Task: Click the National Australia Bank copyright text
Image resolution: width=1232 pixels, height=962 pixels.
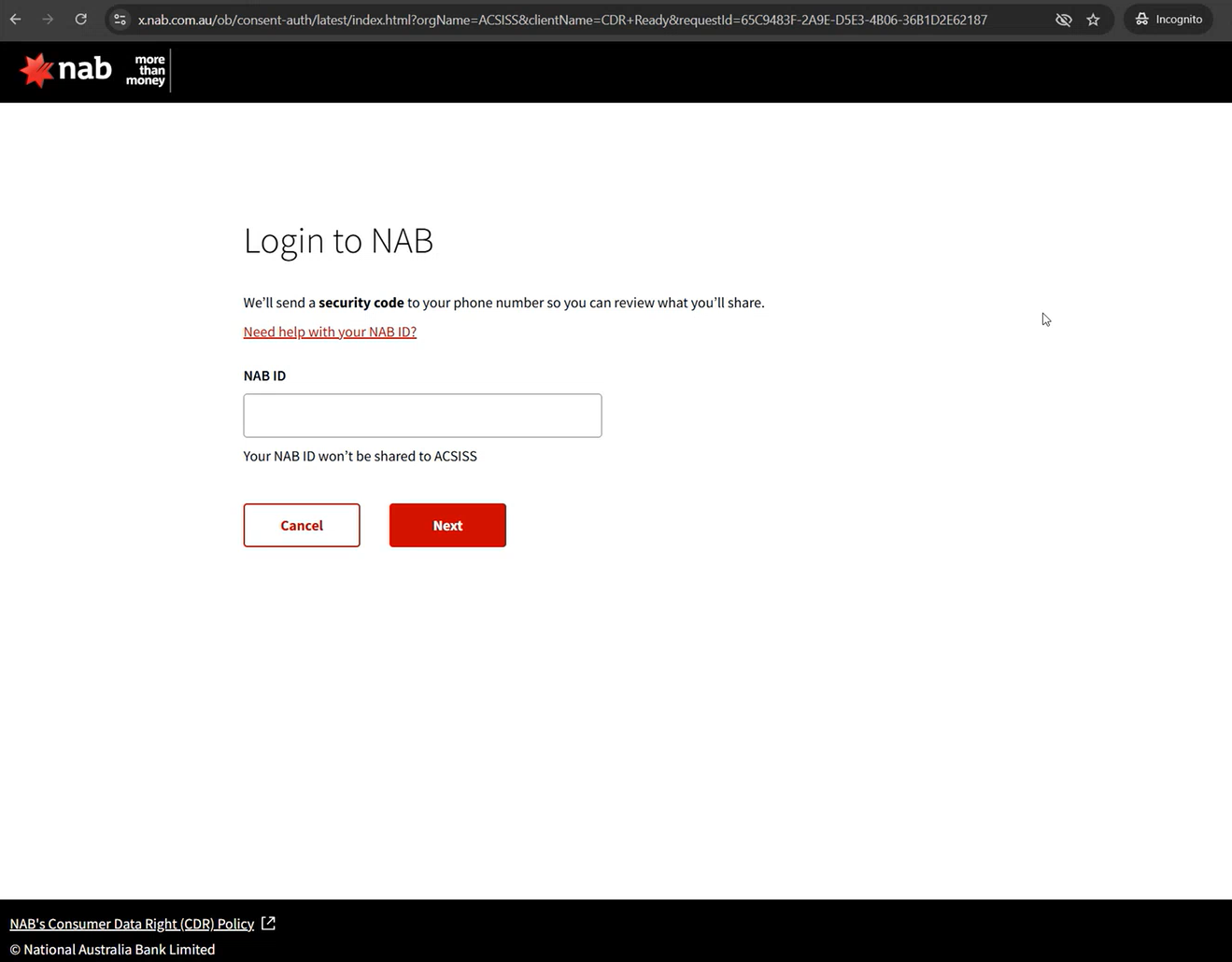Action: [112, 949]
